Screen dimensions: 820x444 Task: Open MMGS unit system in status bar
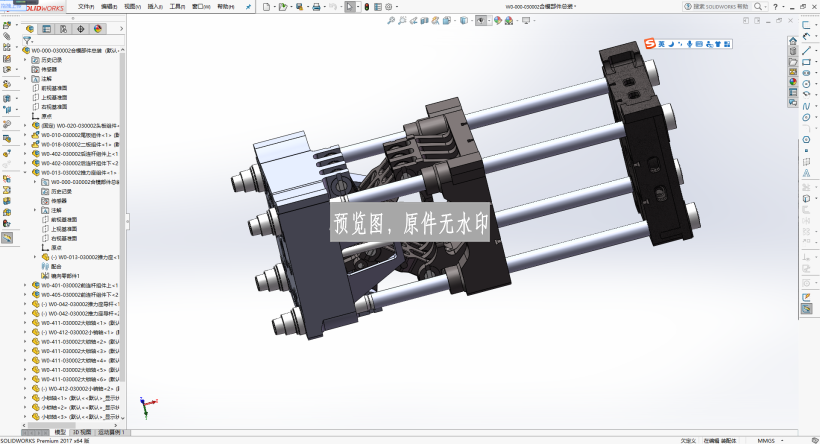pos(766,441)
